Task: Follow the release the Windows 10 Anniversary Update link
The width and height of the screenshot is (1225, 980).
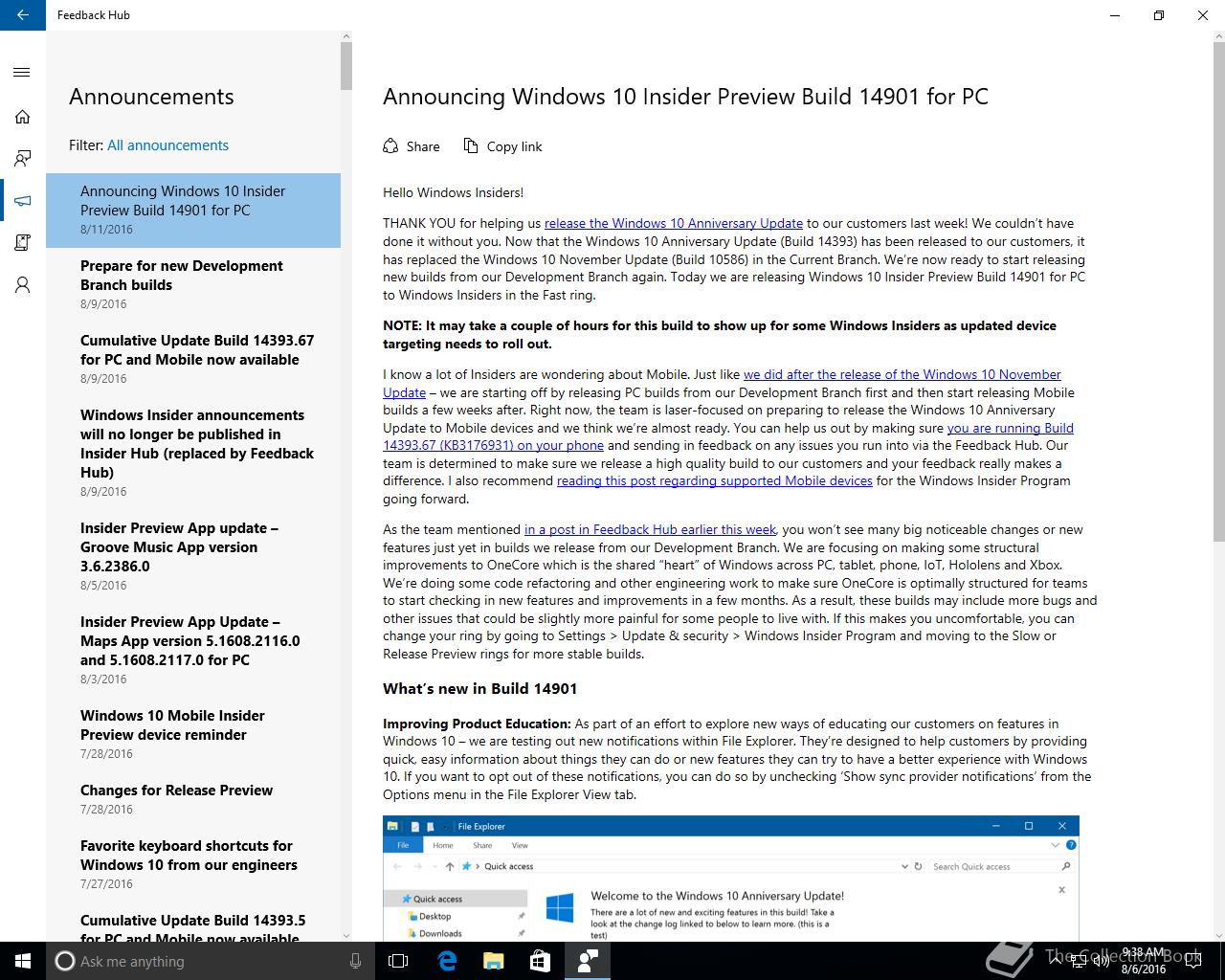Action: (674, 223)
